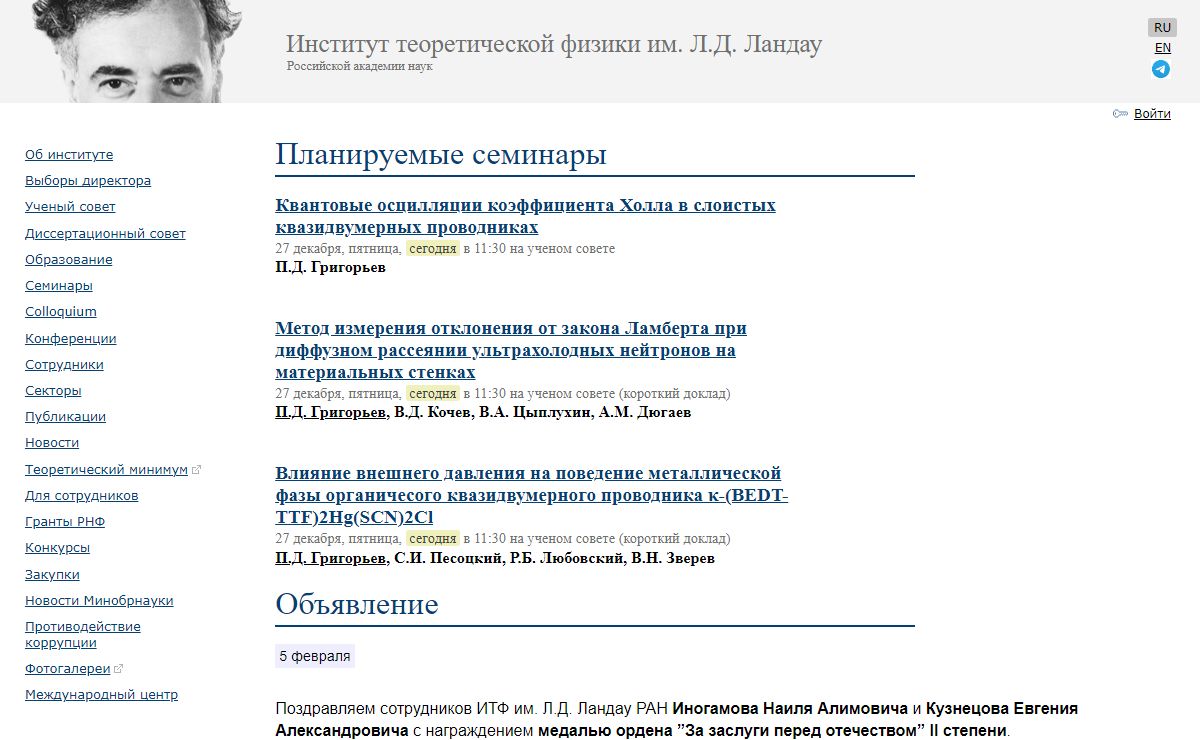
Task: Click the Институт теоретической физики им. Л.Д. Ландау title
Action: click(x=554, y=44)
